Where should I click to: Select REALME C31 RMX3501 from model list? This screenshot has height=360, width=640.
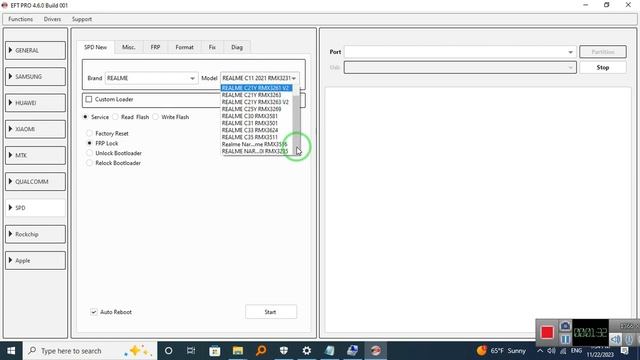tap(257, 123)
